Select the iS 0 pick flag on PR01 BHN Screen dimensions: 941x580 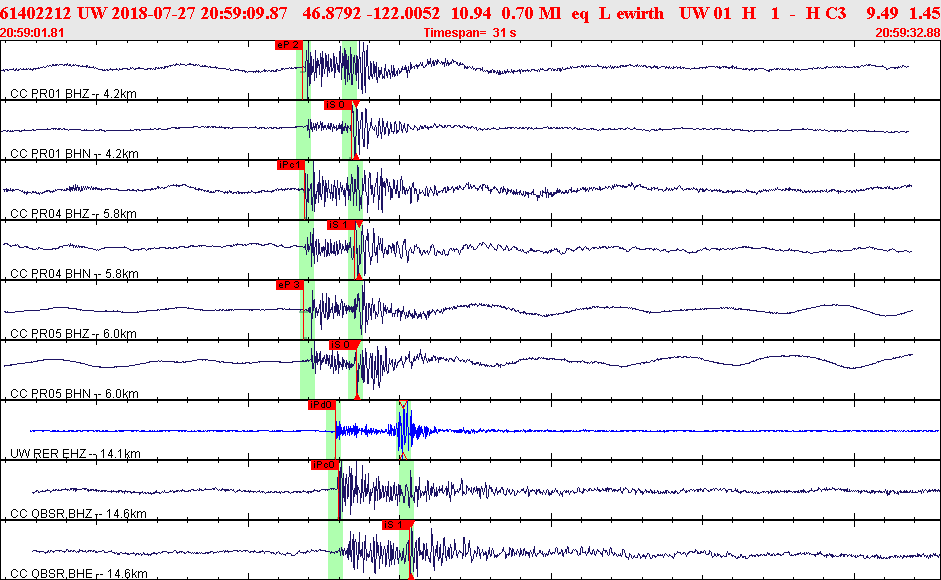[x=337, y=105]
